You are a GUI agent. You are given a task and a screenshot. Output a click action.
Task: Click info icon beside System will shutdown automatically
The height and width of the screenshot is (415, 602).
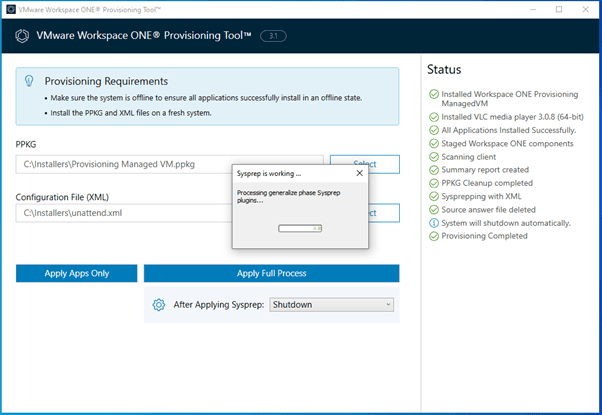click(x=434, y=223)
